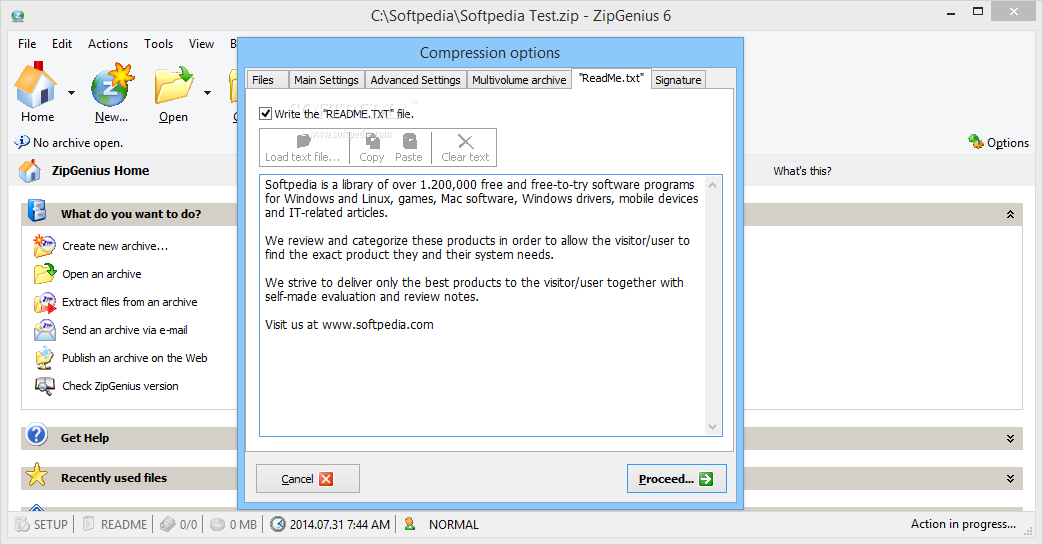
Task: Click the Home toolbar icon
Action: pyautogui.click(x=36, y=85)
